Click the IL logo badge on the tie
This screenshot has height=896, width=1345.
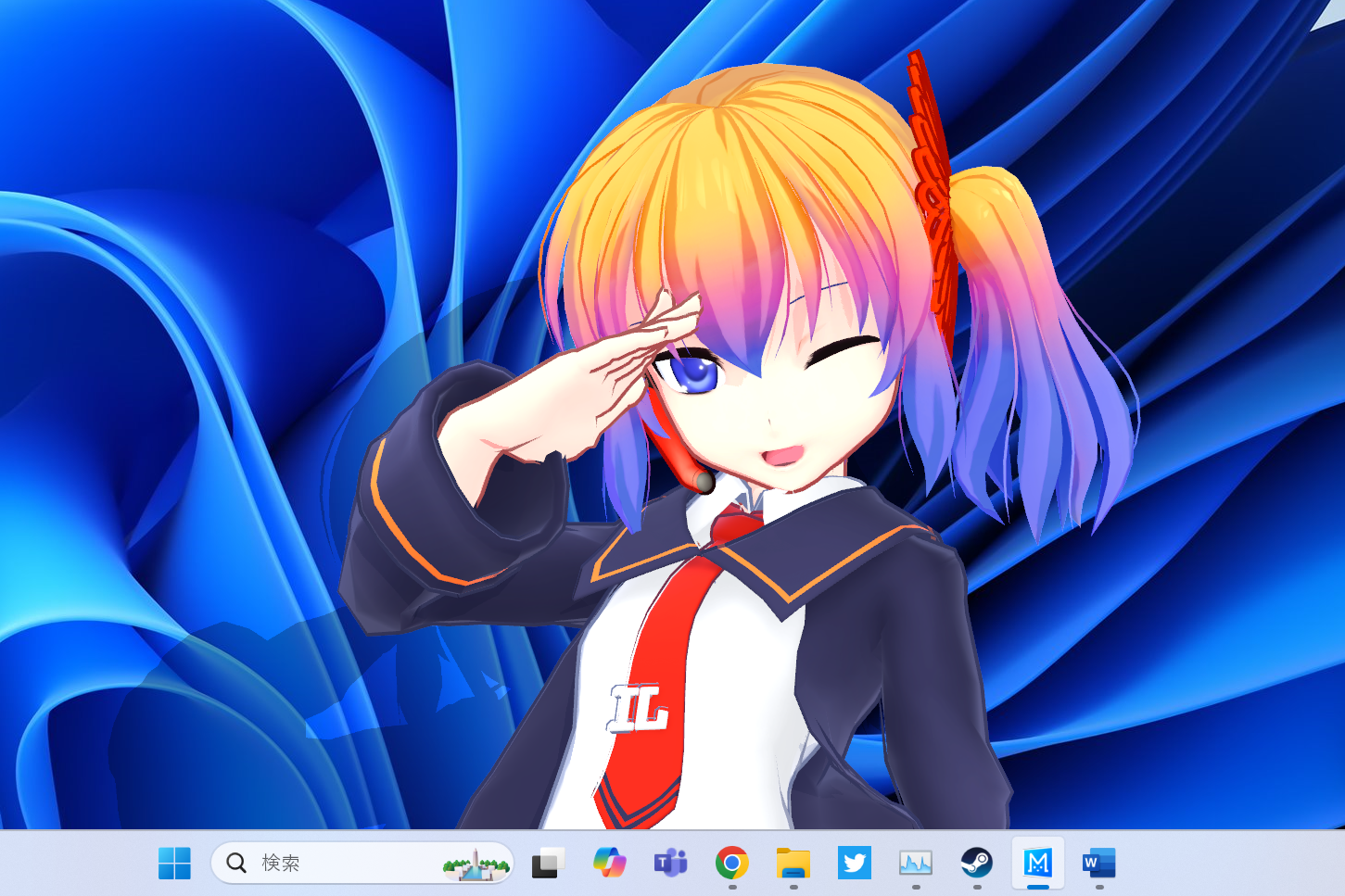tap(638, 708)
